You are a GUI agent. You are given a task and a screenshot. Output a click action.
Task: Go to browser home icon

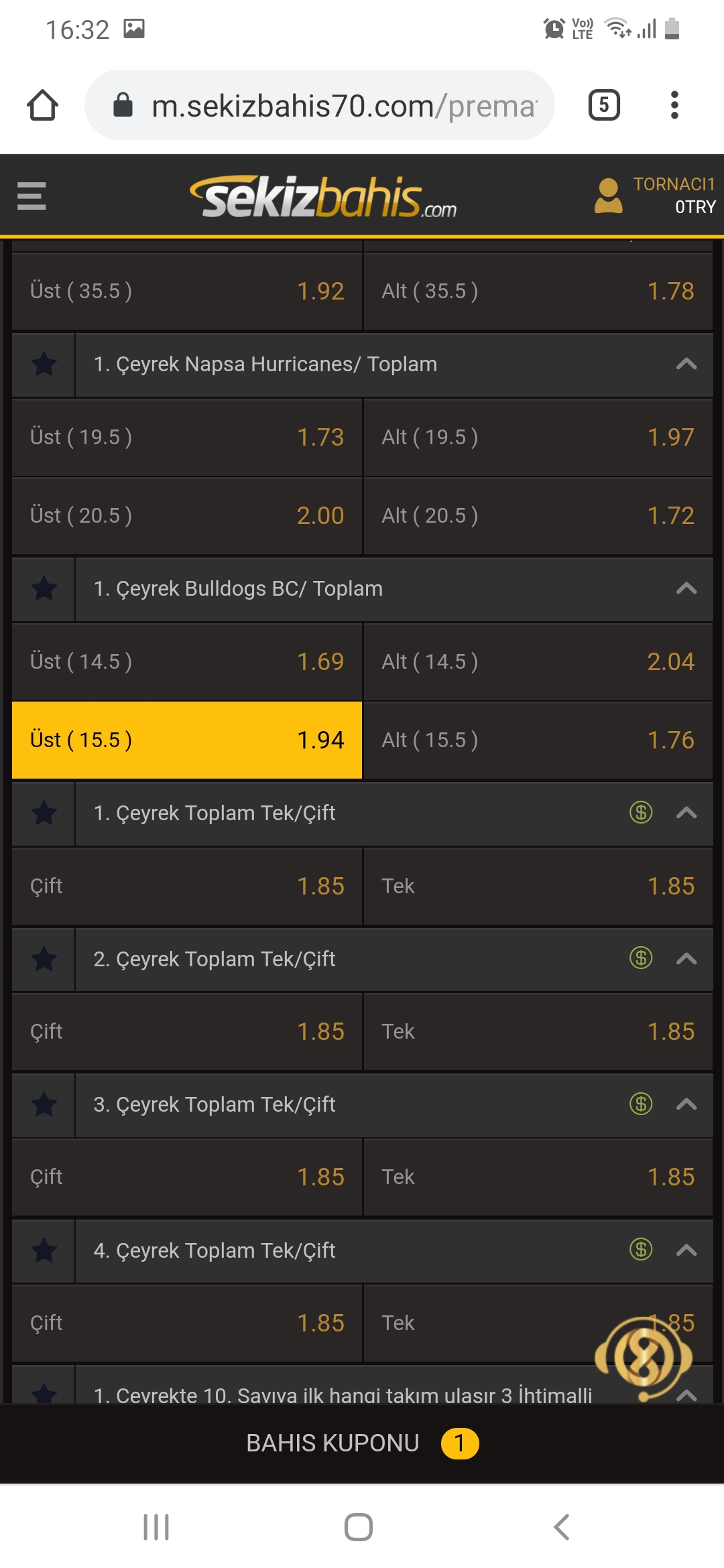coord(42,105)
